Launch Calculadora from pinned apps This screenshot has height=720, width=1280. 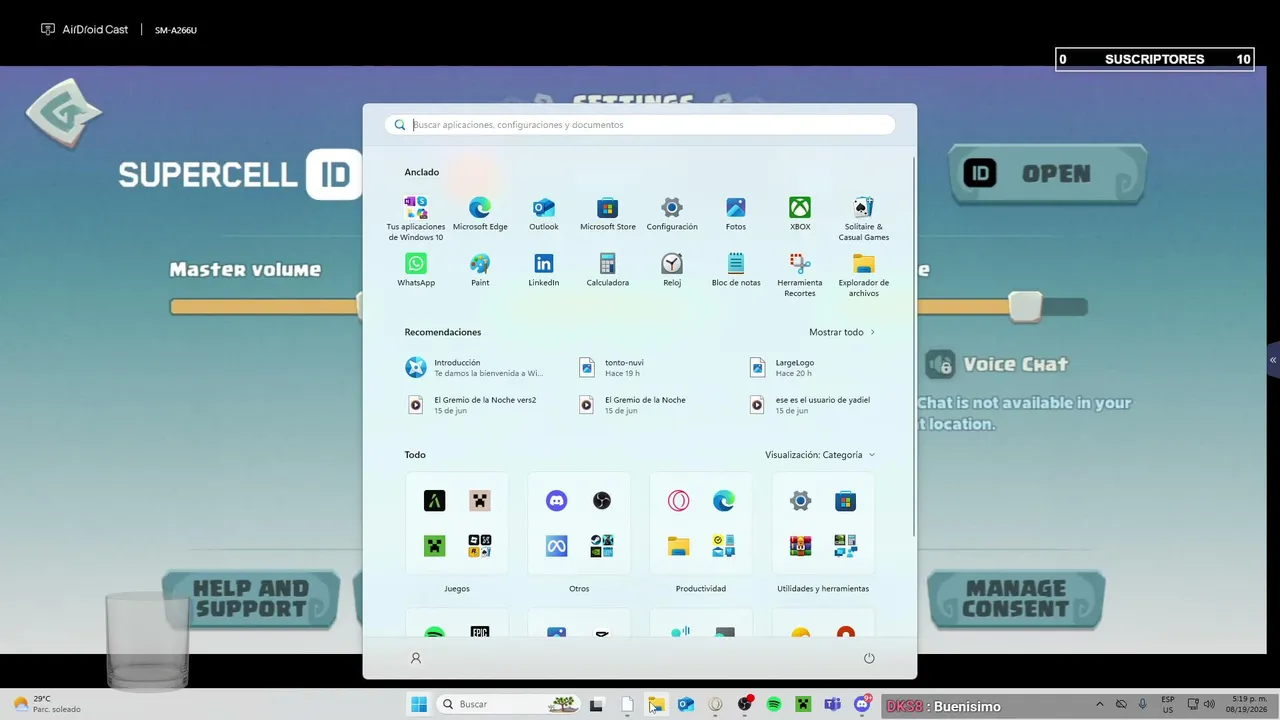point(608,270)
